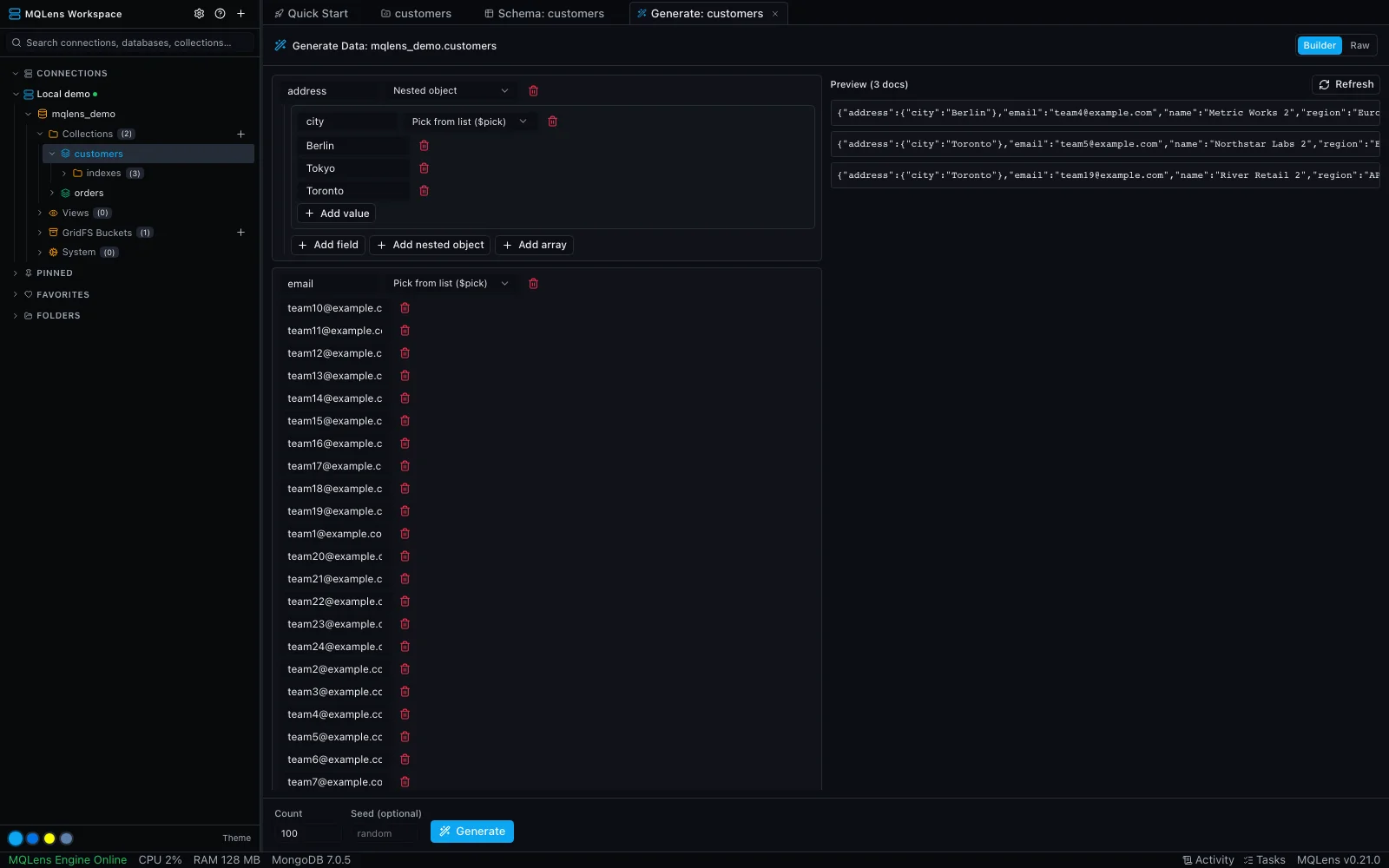Switch to Raw mode
The image size is (1389, 868).
1359,46
